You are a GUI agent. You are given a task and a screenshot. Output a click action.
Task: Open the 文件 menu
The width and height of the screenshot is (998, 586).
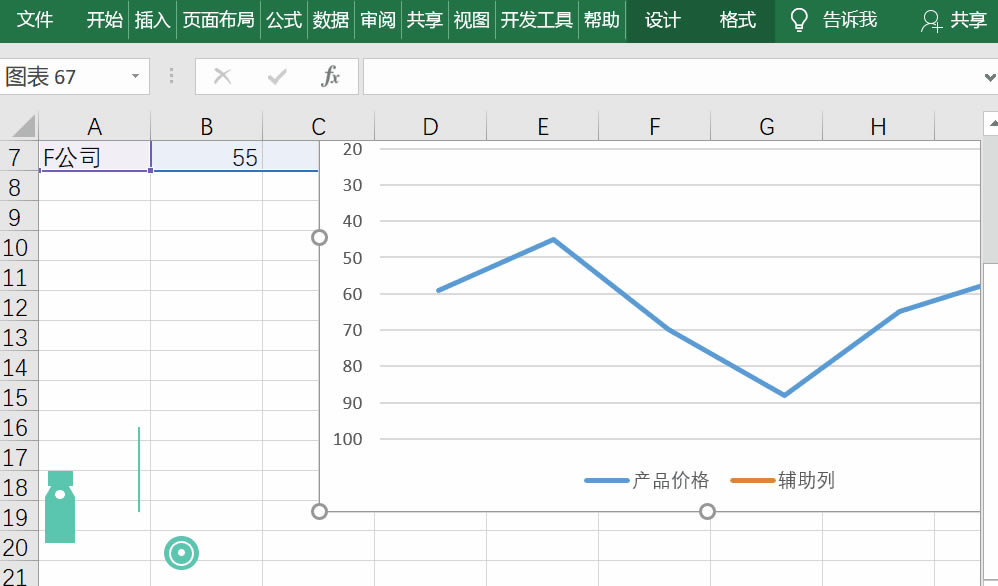coord(36,19)
